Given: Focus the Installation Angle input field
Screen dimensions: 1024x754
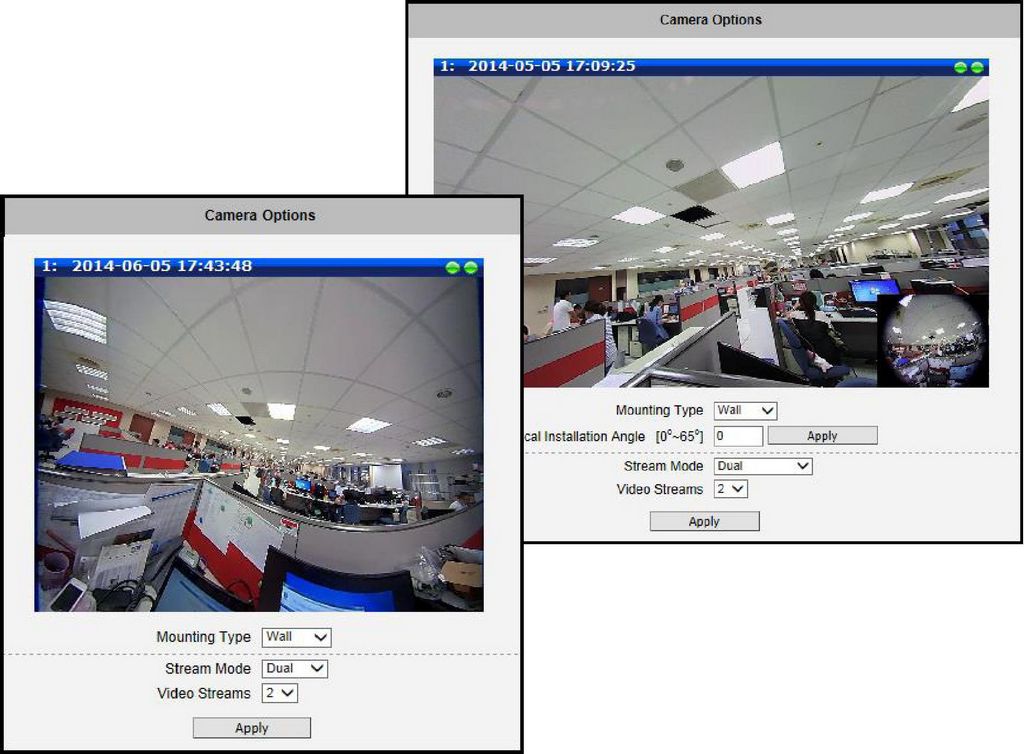Looking at the screenshot, I should coord(738,436).
